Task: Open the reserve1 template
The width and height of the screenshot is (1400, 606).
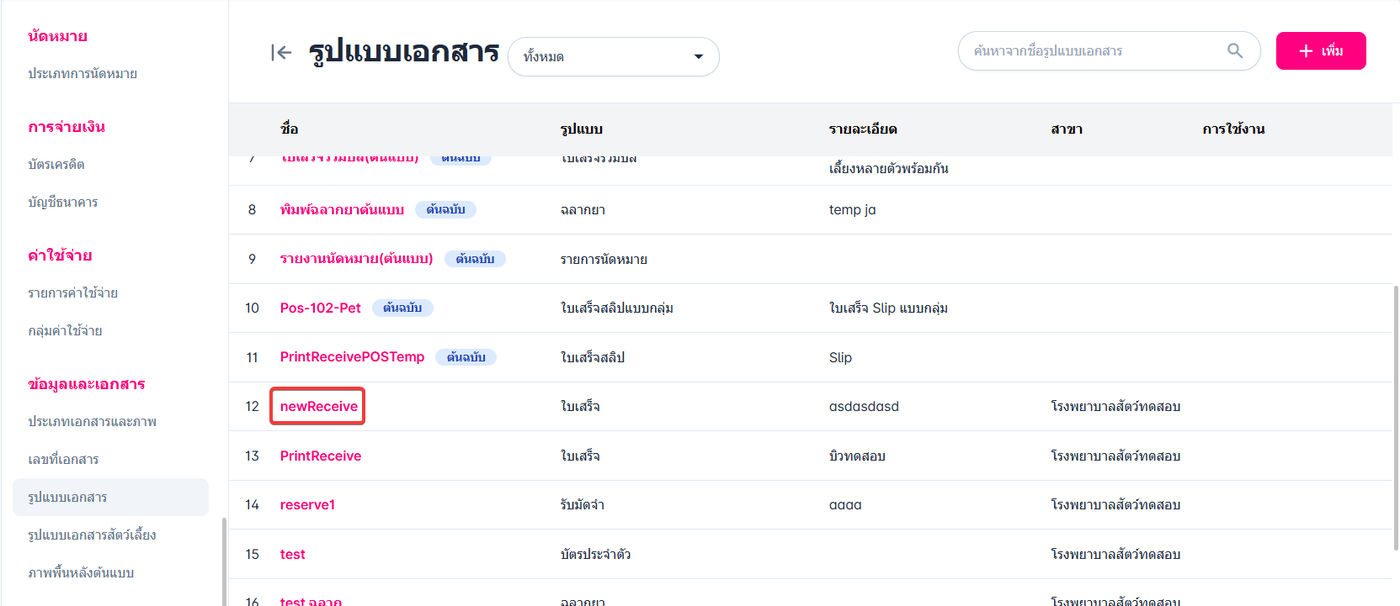Action: [307, 505]
